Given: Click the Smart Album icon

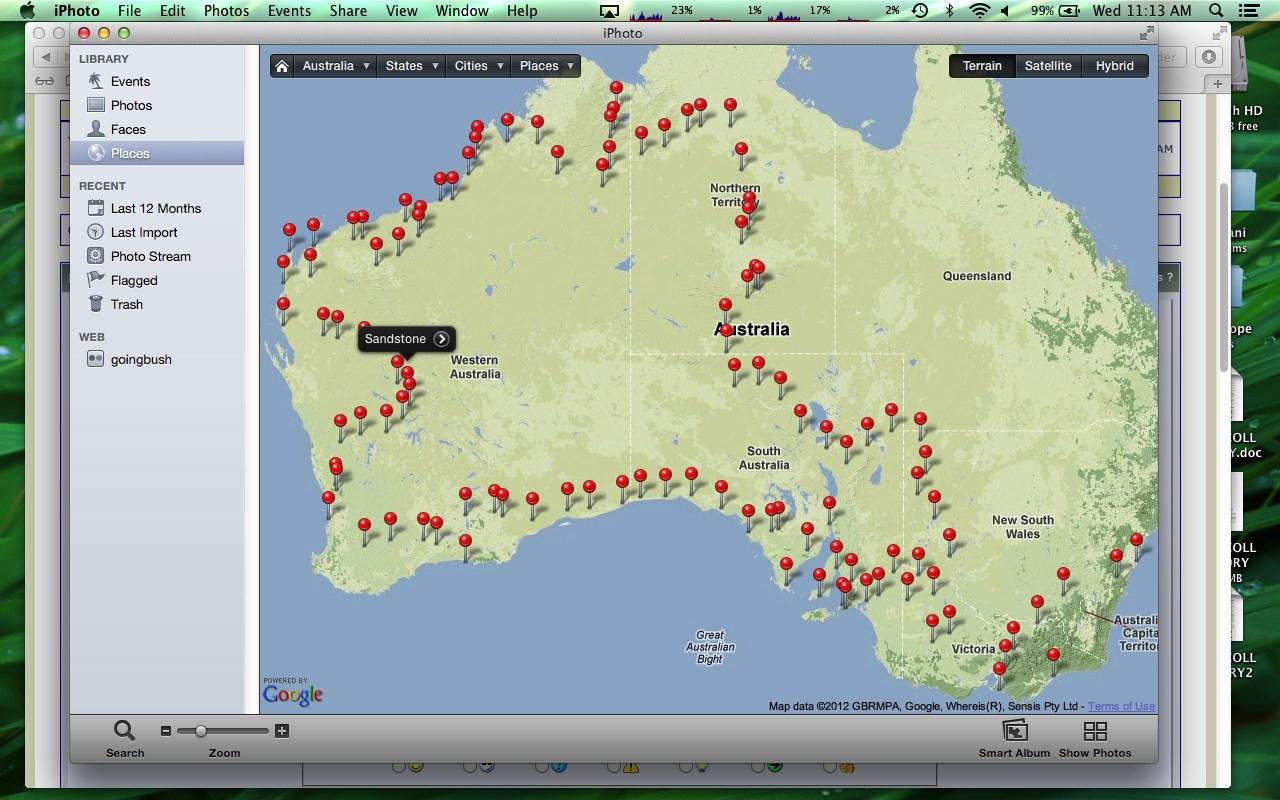Looking at the screenshot, I should pos(1014,732).
